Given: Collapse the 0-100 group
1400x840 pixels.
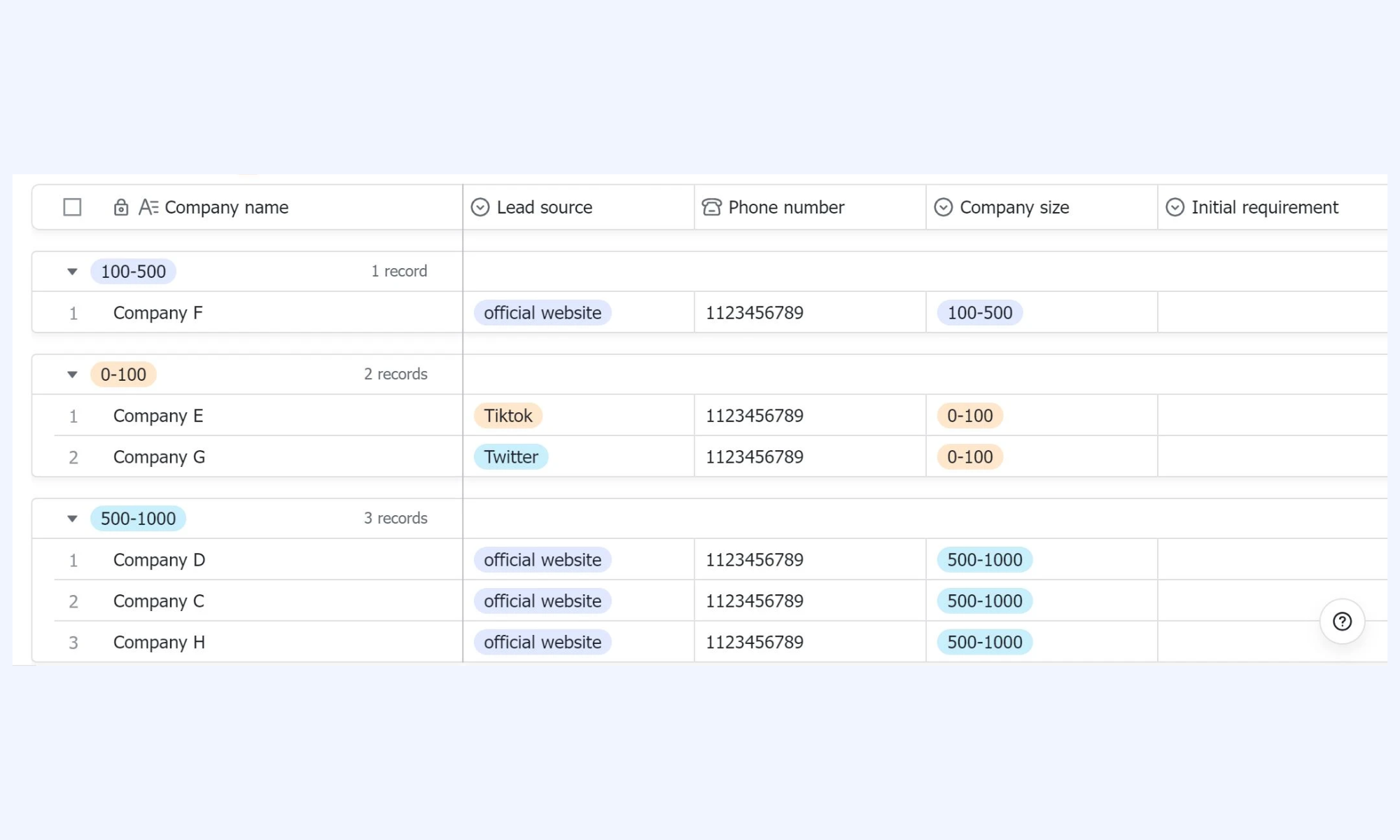Looking at the screenshot, I should [72, 374].
